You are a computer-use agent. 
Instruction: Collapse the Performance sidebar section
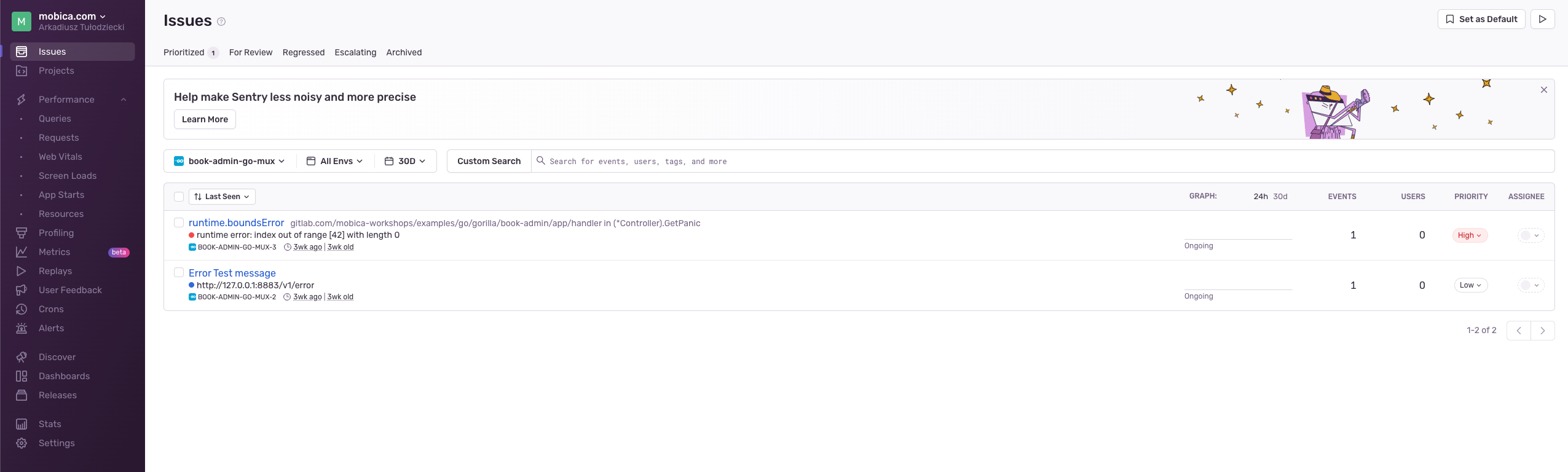coord(124,100)
